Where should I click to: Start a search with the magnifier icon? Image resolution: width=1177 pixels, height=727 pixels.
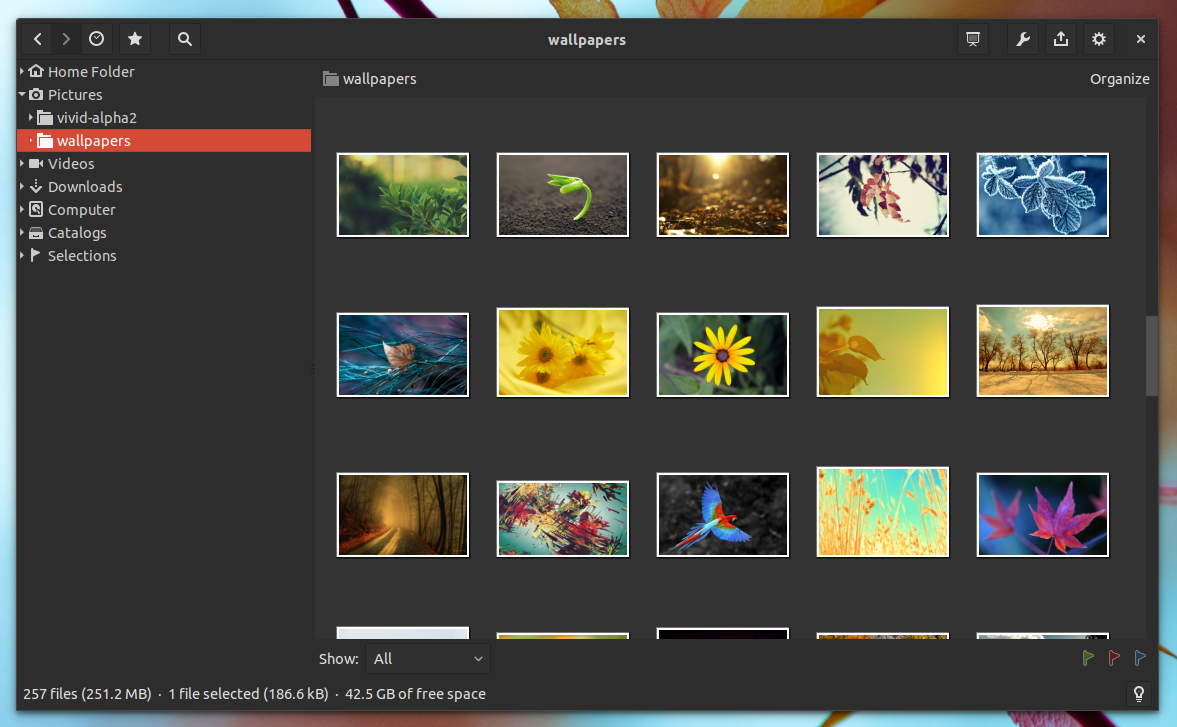point(184,39)
